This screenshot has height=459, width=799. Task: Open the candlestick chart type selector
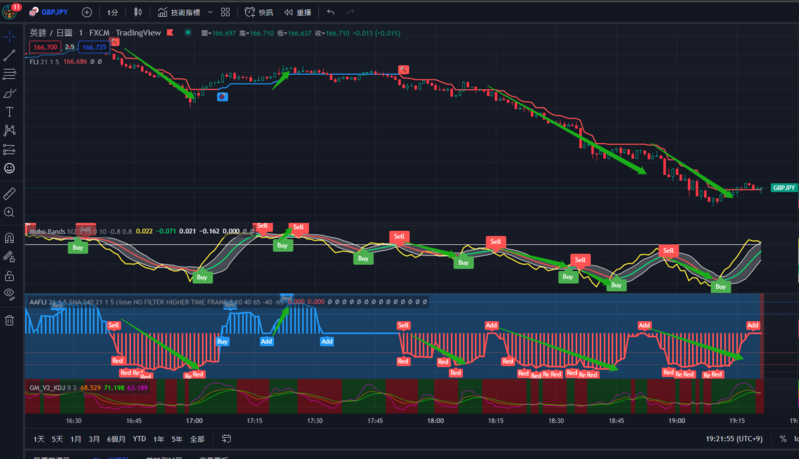pos(138,12)
